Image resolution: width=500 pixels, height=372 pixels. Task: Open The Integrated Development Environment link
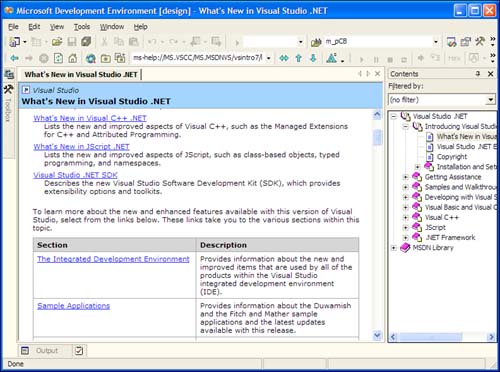[113, 259]
